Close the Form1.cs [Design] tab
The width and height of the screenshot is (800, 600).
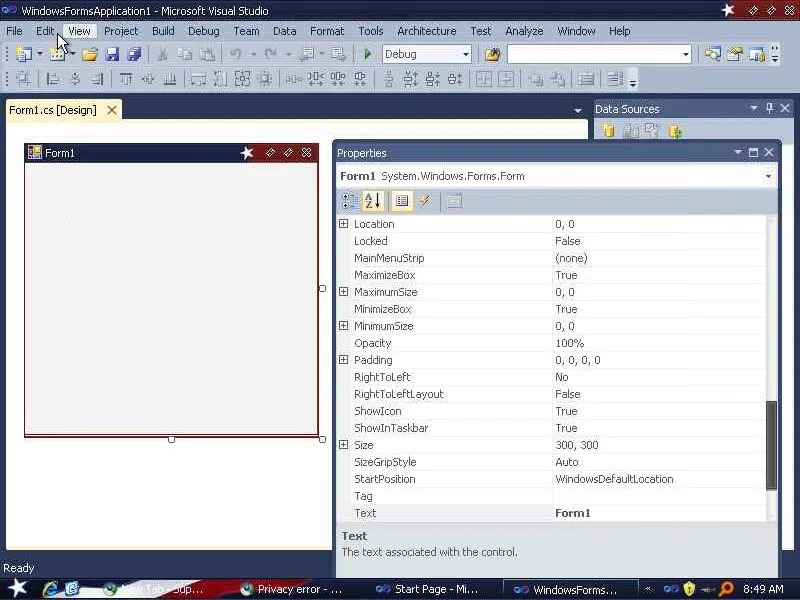pos(112,110)
